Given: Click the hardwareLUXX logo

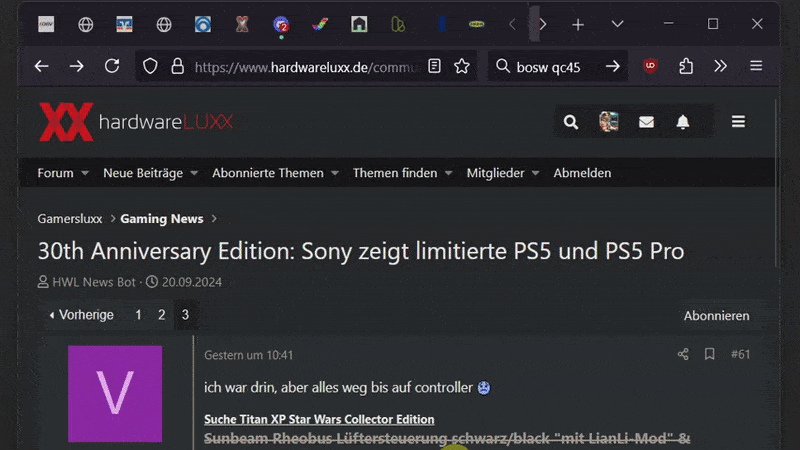Looking at the screenshot, I should 136,122.
